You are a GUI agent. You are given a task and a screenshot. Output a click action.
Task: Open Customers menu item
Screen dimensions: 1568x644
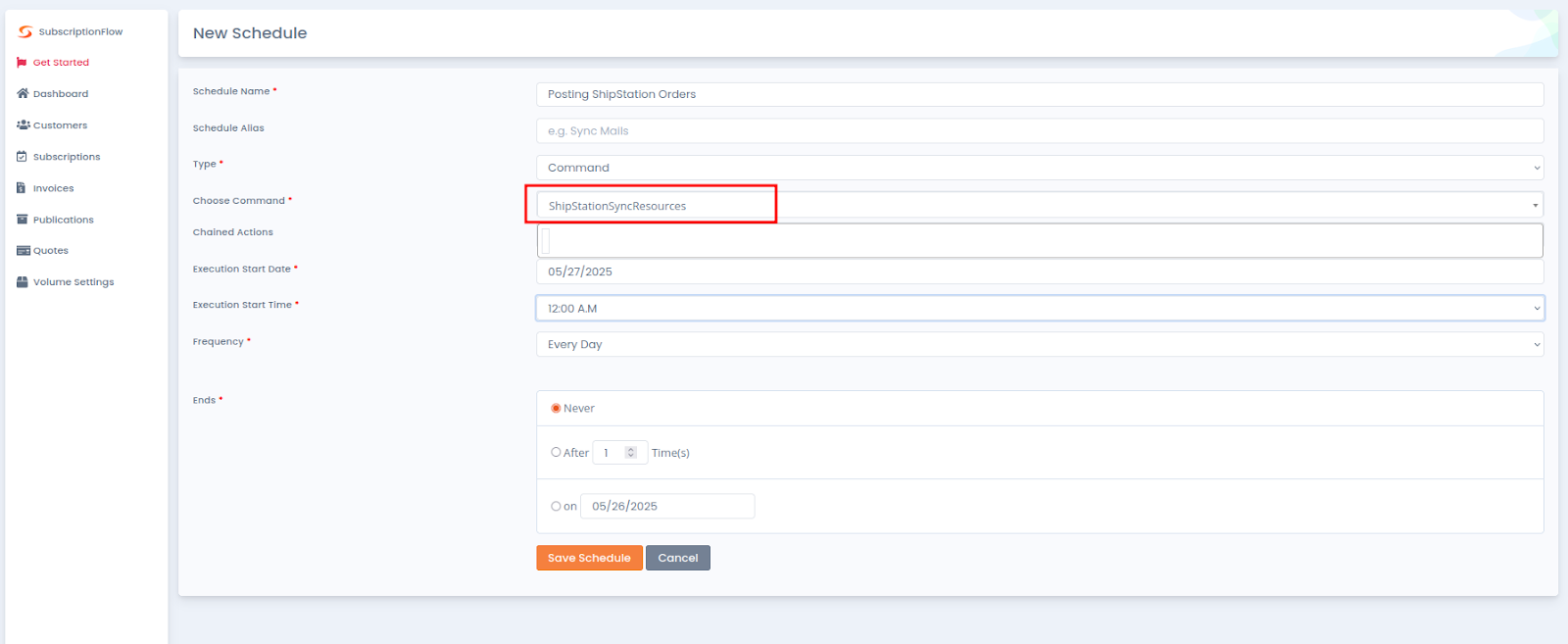[x=60, y=125]
